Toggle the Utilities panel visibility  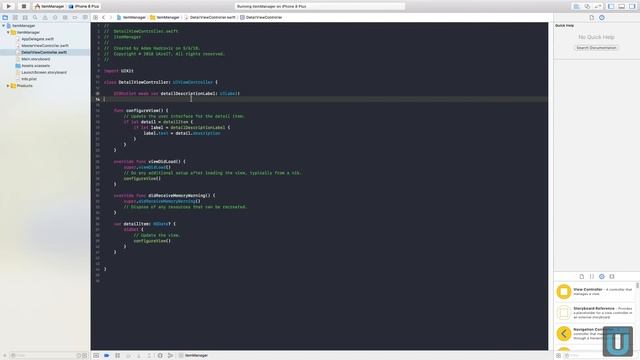[632, 7]
